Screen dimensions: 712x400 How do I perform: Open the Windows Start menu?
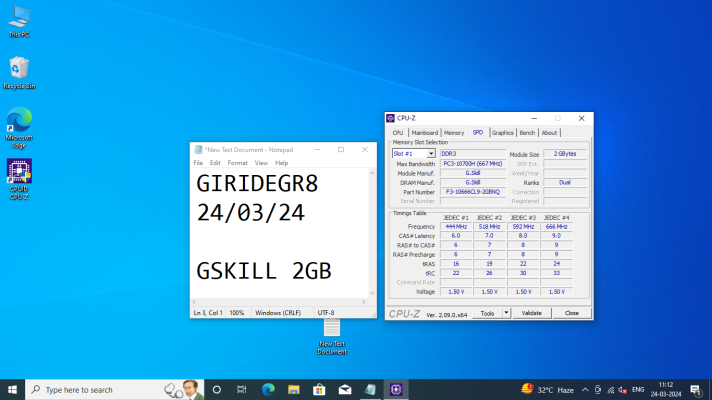(x=12, y=390)
